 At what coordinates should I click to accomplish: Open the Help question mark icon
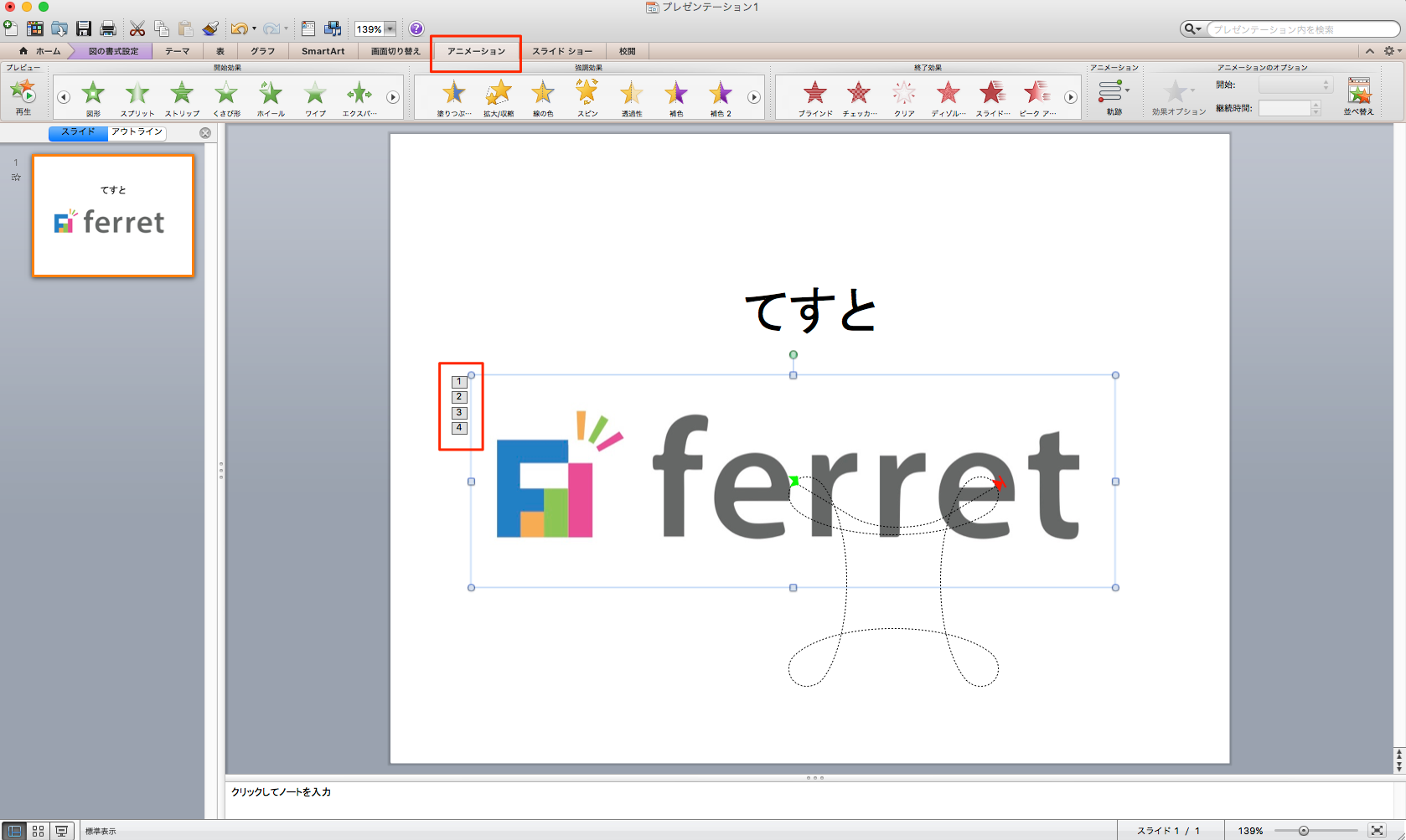(416, 28)
